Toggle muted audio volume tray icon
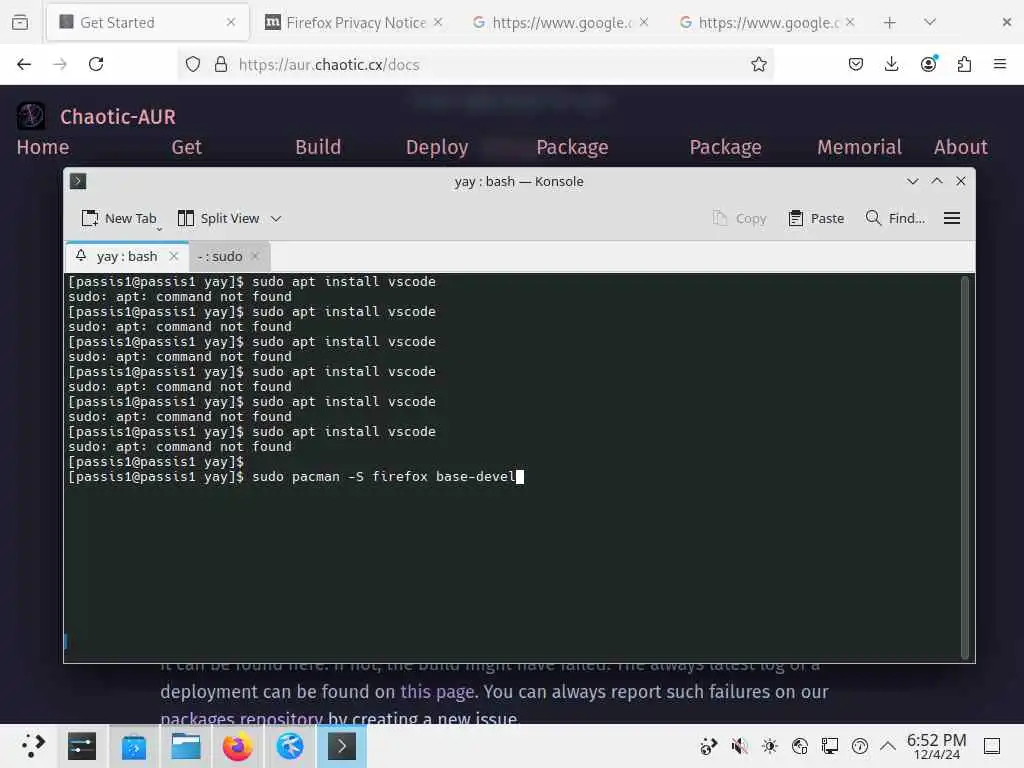The width and height of the screenshot is (1024, 768). click(739, 746)
